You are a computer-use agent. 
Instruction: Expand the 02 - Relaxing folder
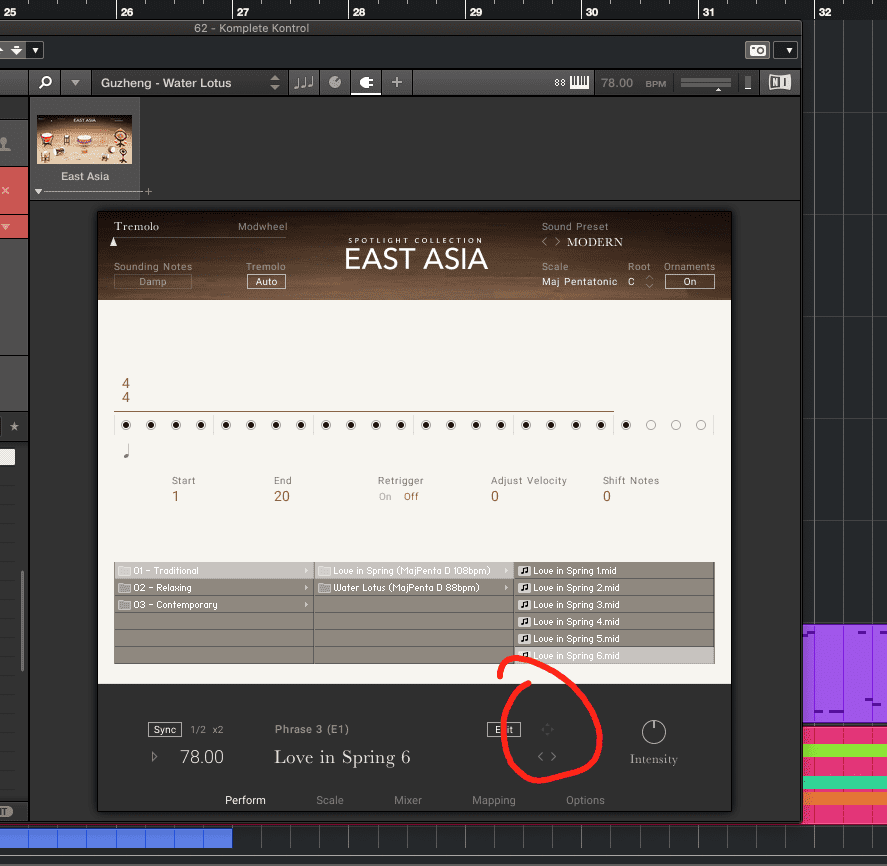point(214,588)
